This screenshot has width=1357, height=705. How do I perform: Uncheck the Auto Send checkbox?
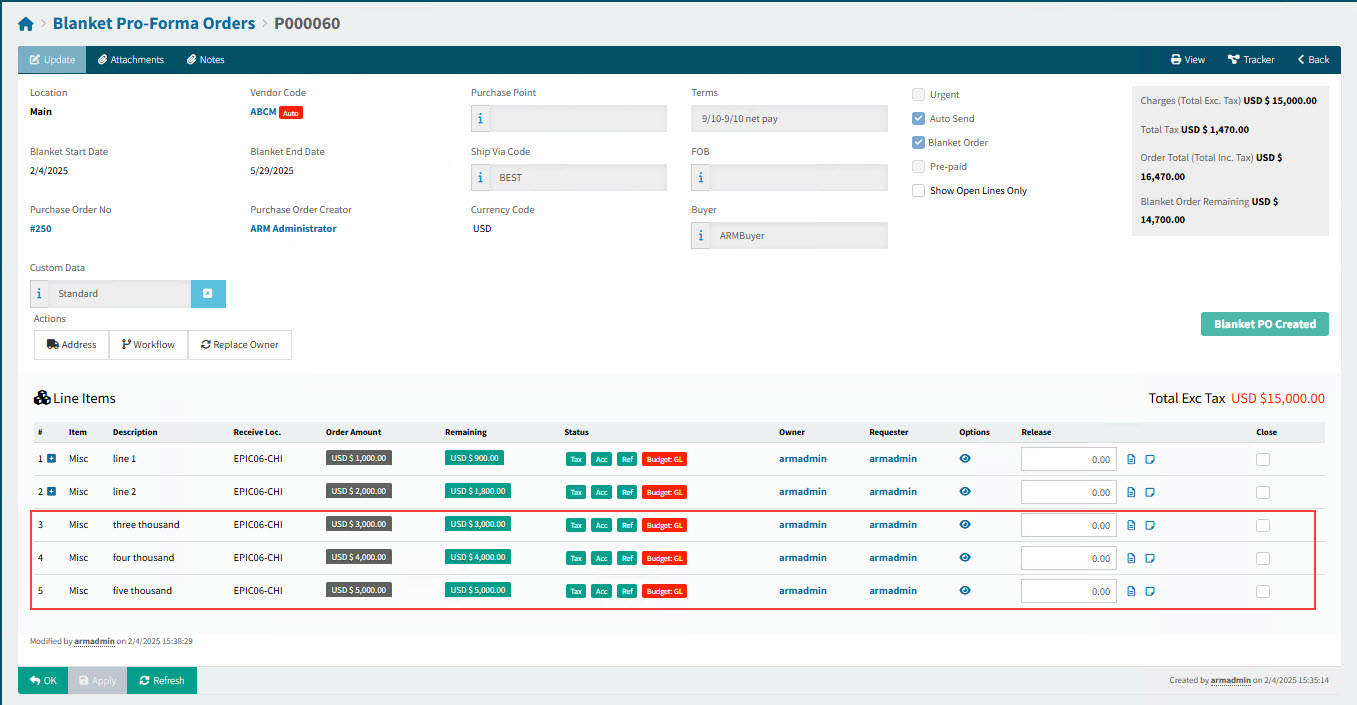pos(918,119)
